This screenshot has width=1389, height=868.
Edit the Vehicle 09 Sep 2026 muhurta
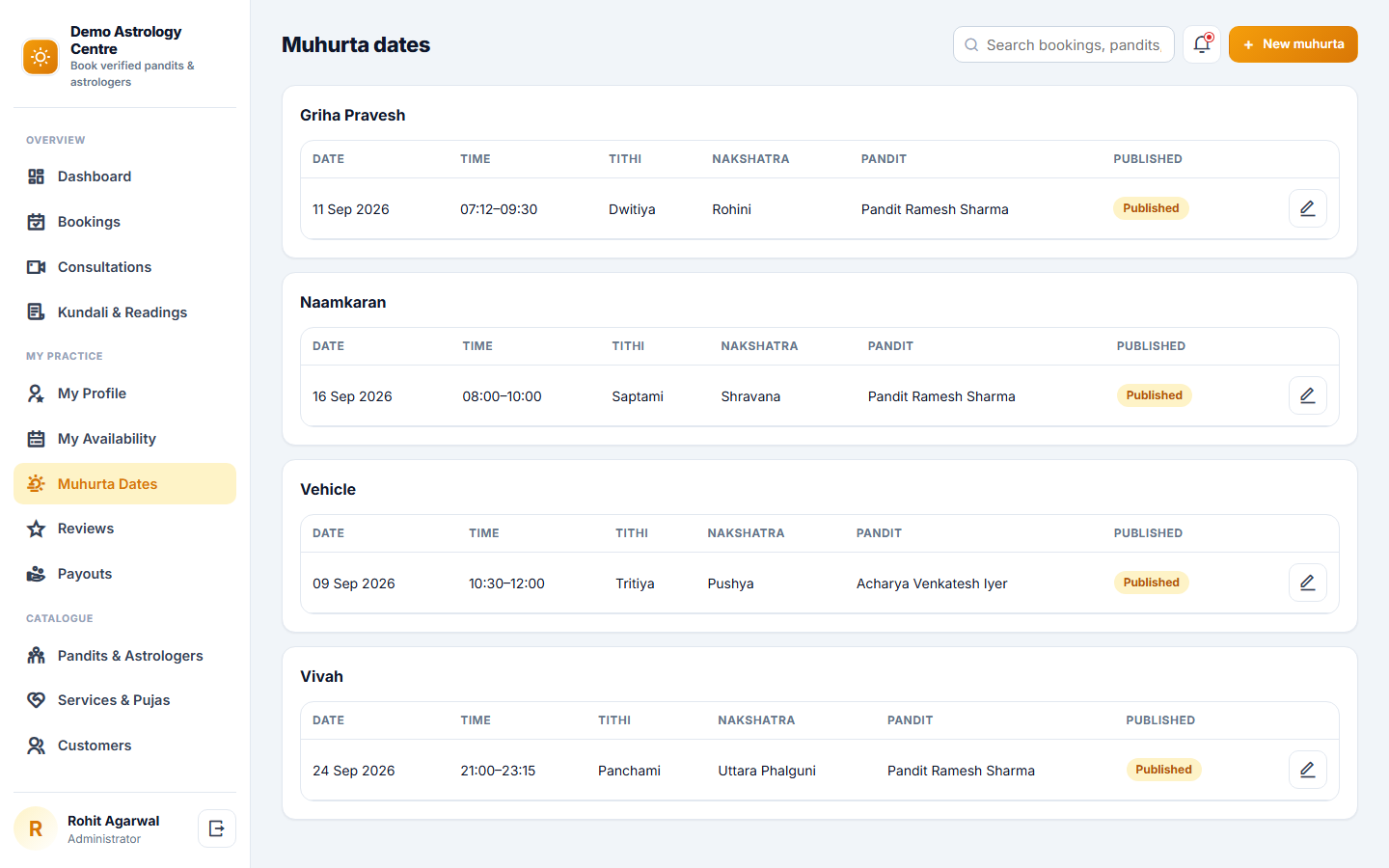pos(1308,583)
